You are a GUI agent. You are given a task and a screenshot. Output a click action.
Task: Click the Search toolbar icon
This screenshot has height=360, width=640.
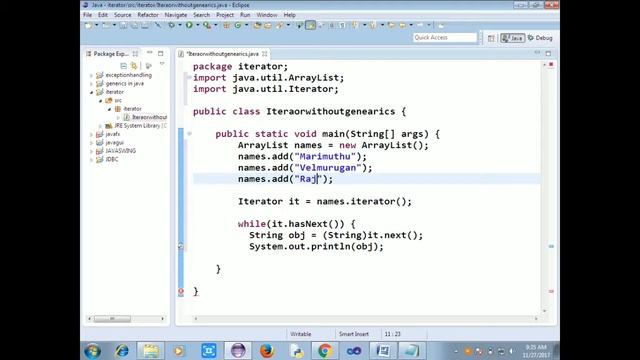279,25
